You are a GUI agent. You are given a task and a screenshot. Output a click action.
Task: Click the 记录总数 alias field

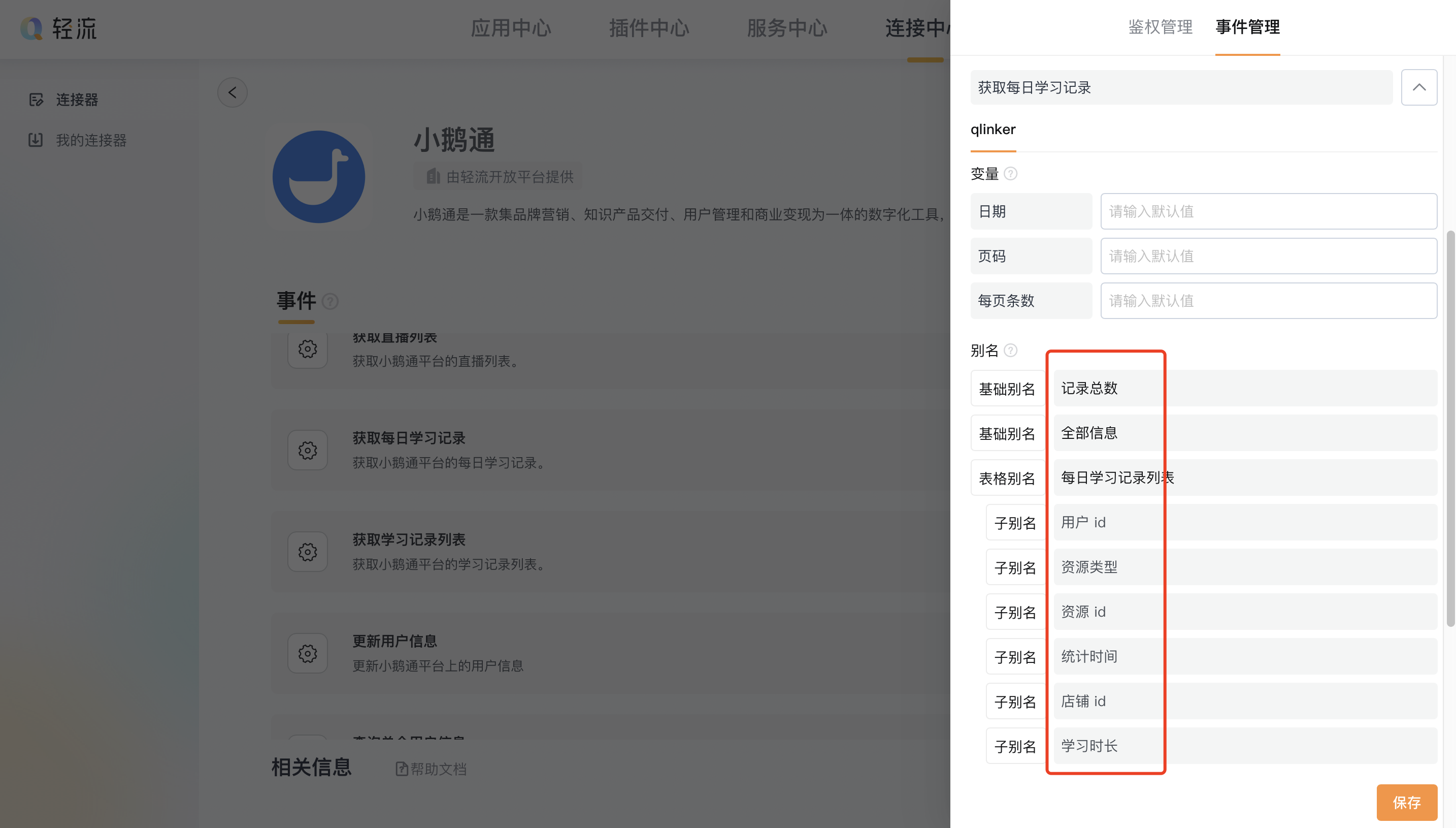tap(1245, 389)
